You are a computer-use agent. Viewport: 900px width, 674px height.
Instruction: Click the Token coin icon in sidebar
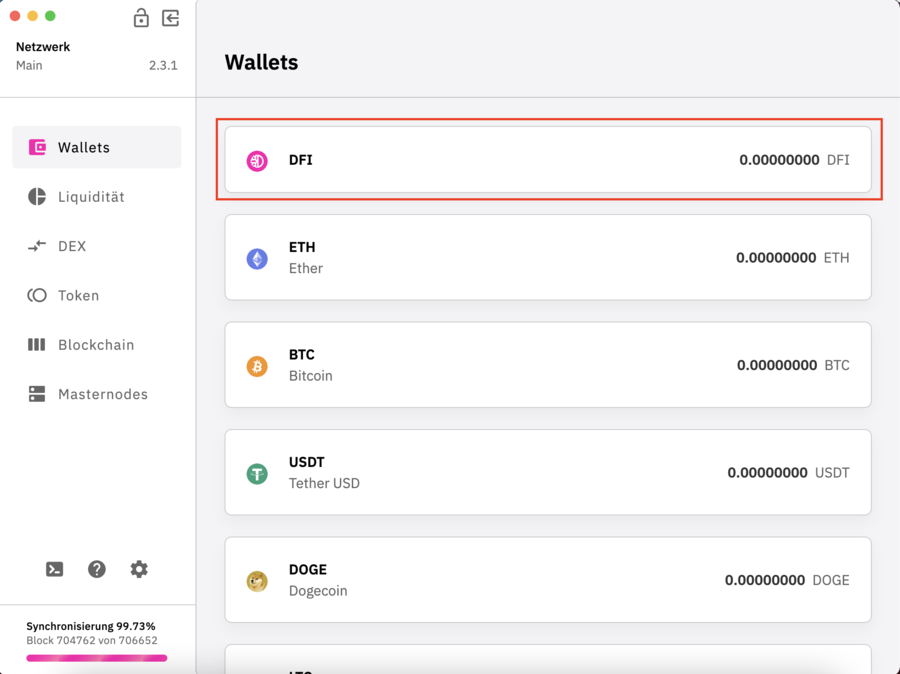point(37,295)
